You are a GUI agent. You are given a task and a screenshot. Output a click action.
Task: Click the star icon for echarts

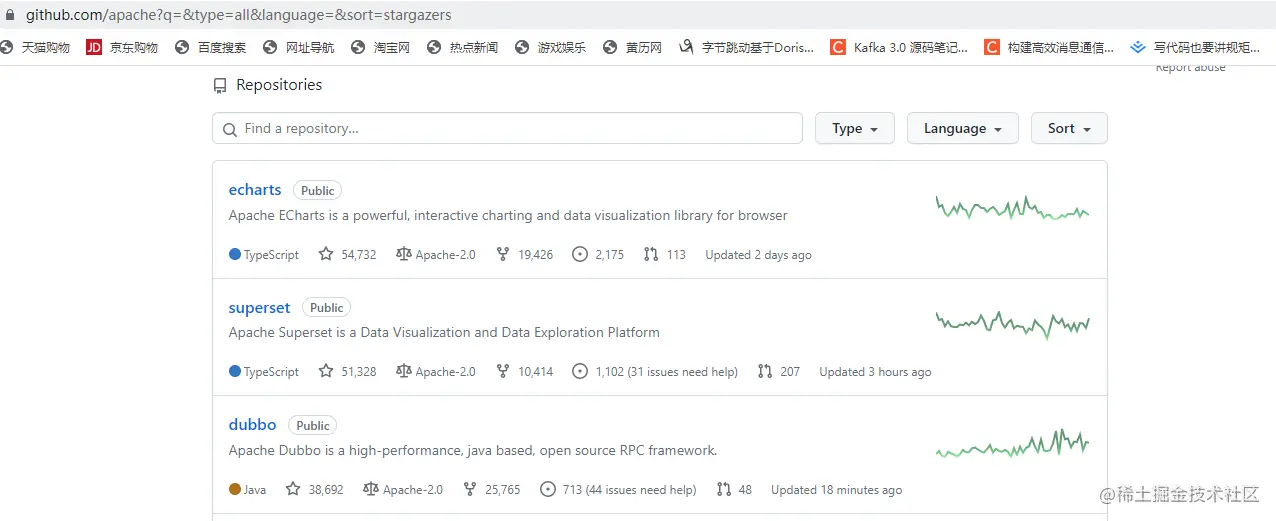tap(326, 254)
